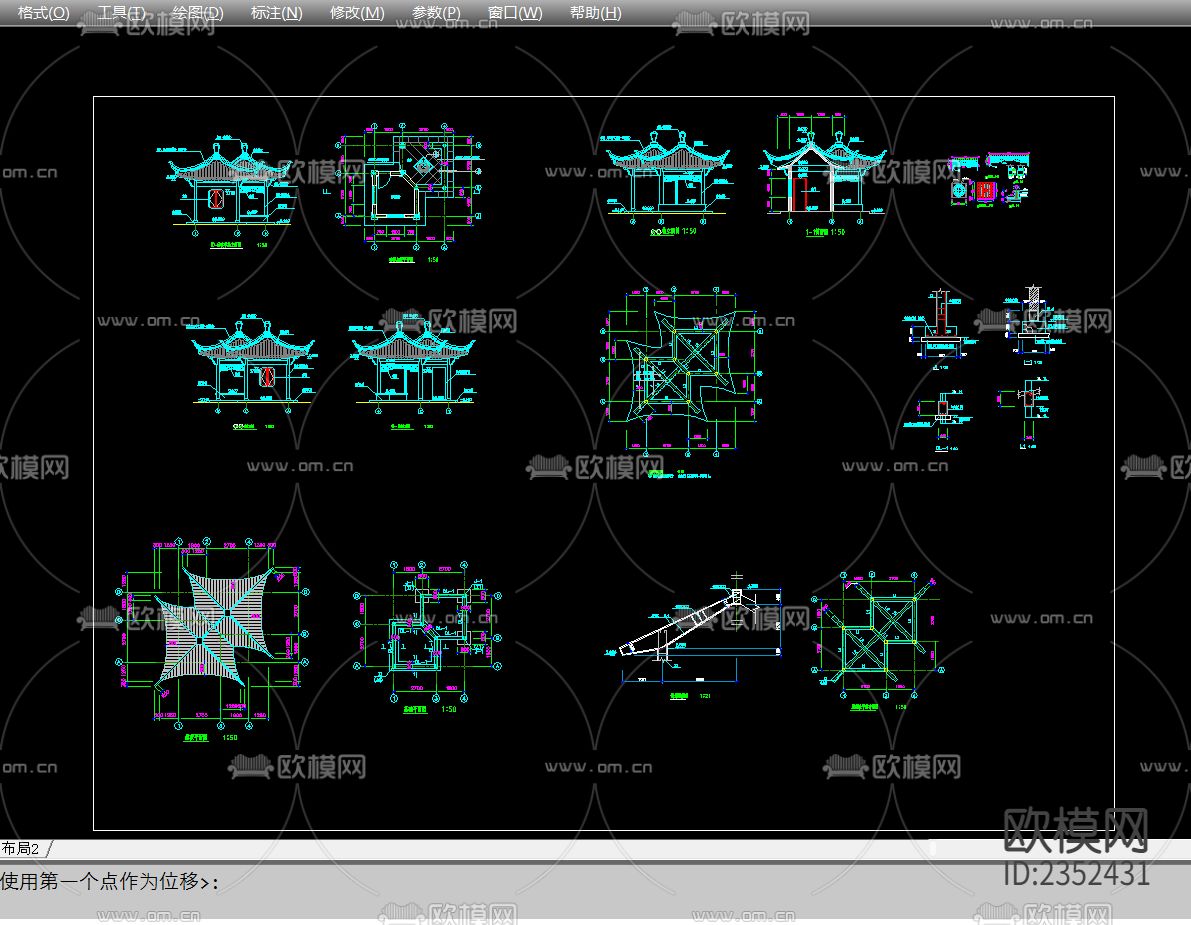Viewport: 1191px width, 925px height.
Task: Open the 标注(N) dimension menu
Action: 276,13
